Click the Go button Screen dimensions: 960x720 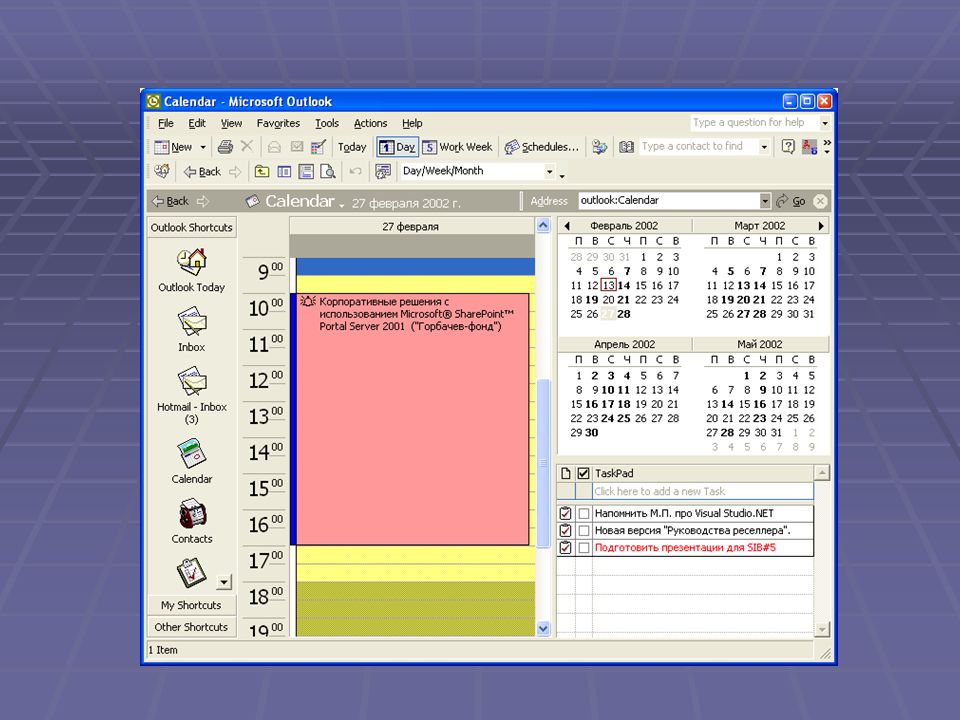(x=792, y=201)
